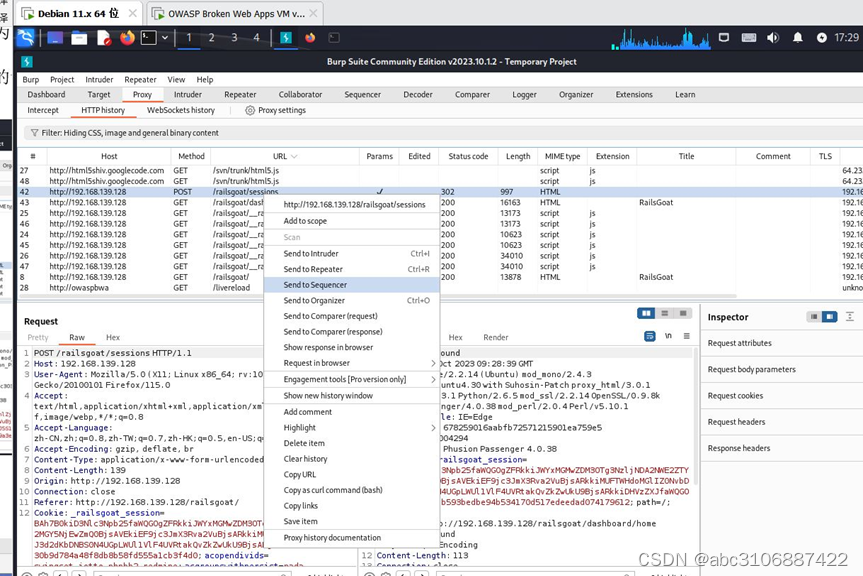The height and width of the screenshot is (576, 863).
Task: Sort the table by the URL column arrow
Action: pyautogui.click(x=294, y=157)
